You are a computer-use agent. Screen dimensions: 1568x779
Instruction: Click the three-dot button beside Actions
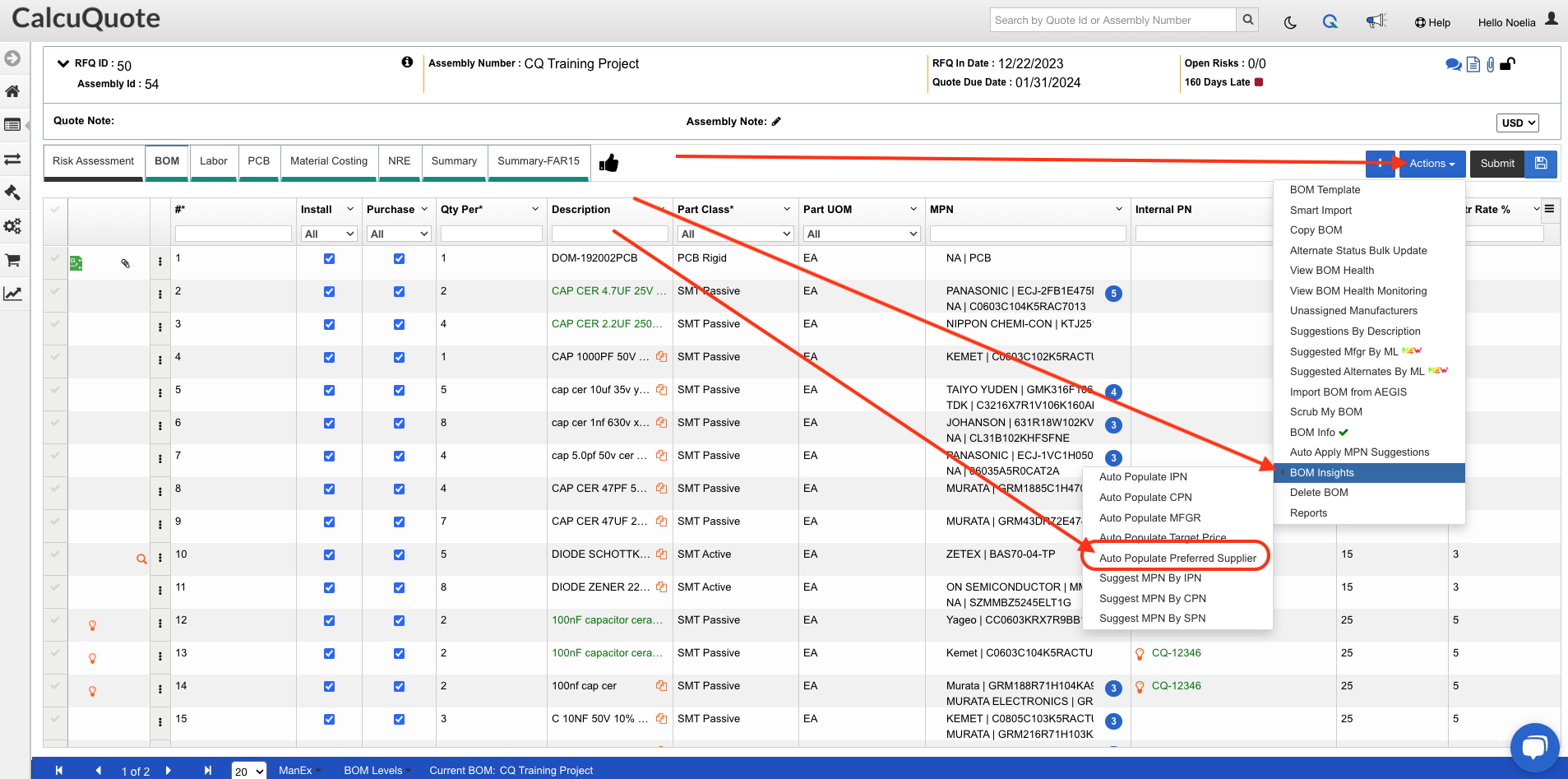pyautogui.click(x=1380, y=164)
